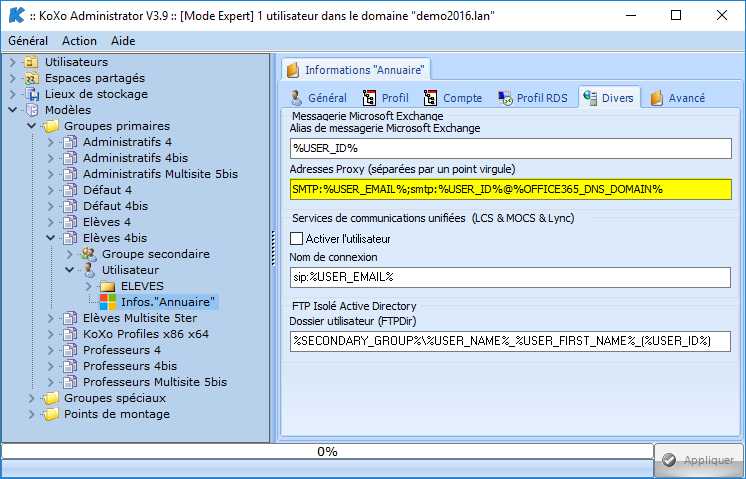This screenshot has height=479, width=746.
Task: Collapse the Modèles tree node
Action: 12,110
